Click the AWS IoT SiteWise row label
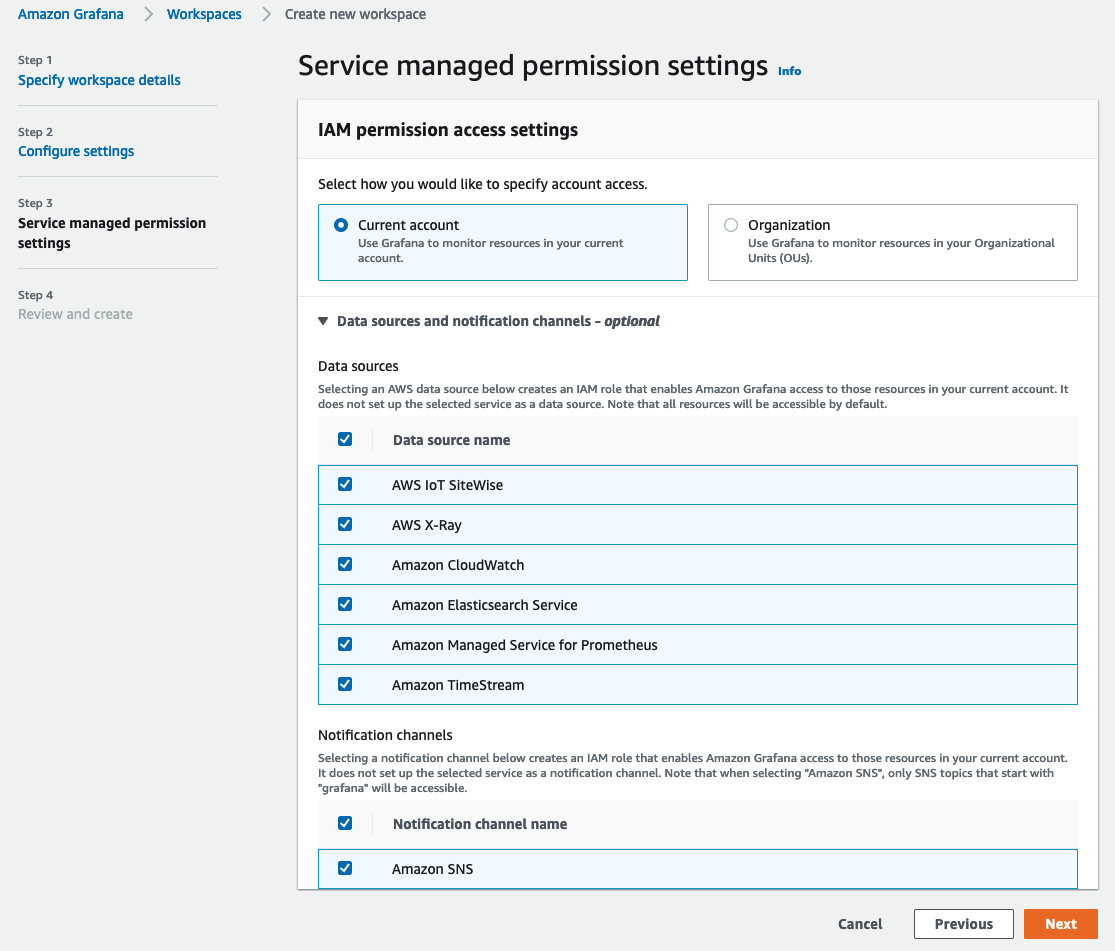This screenshot has height=951, width=1115. pyautogui.click(x=447, y=485)
